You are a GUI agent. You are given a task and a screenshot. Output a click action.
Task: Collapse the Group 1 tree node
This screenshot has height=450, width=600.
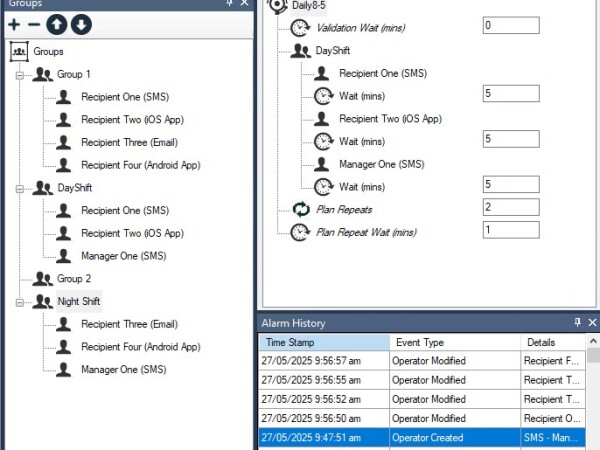click(x=20, y=75)
